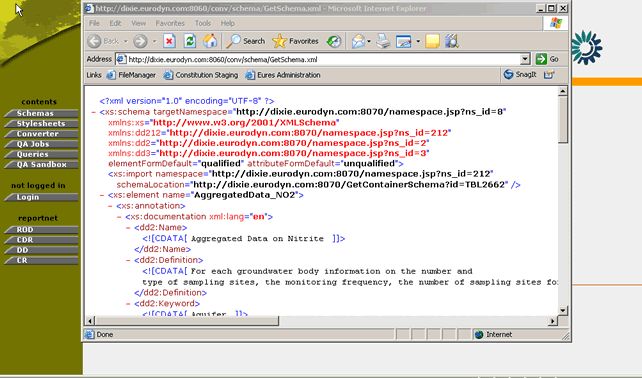Viewport: 642px width, 378px height.
Task: Click the URL address input field
Action: (x=323, y=59)
